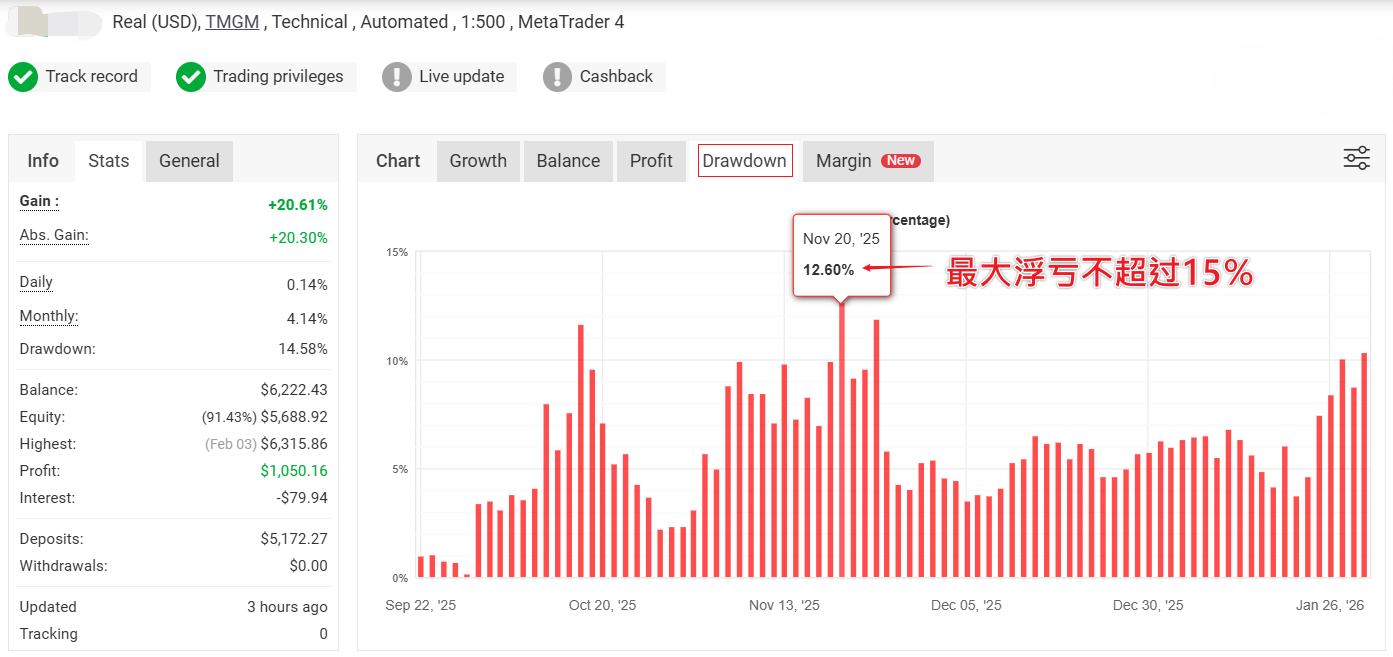
Task: Click the Cashback exclamation icon
Action: (557, 76)
